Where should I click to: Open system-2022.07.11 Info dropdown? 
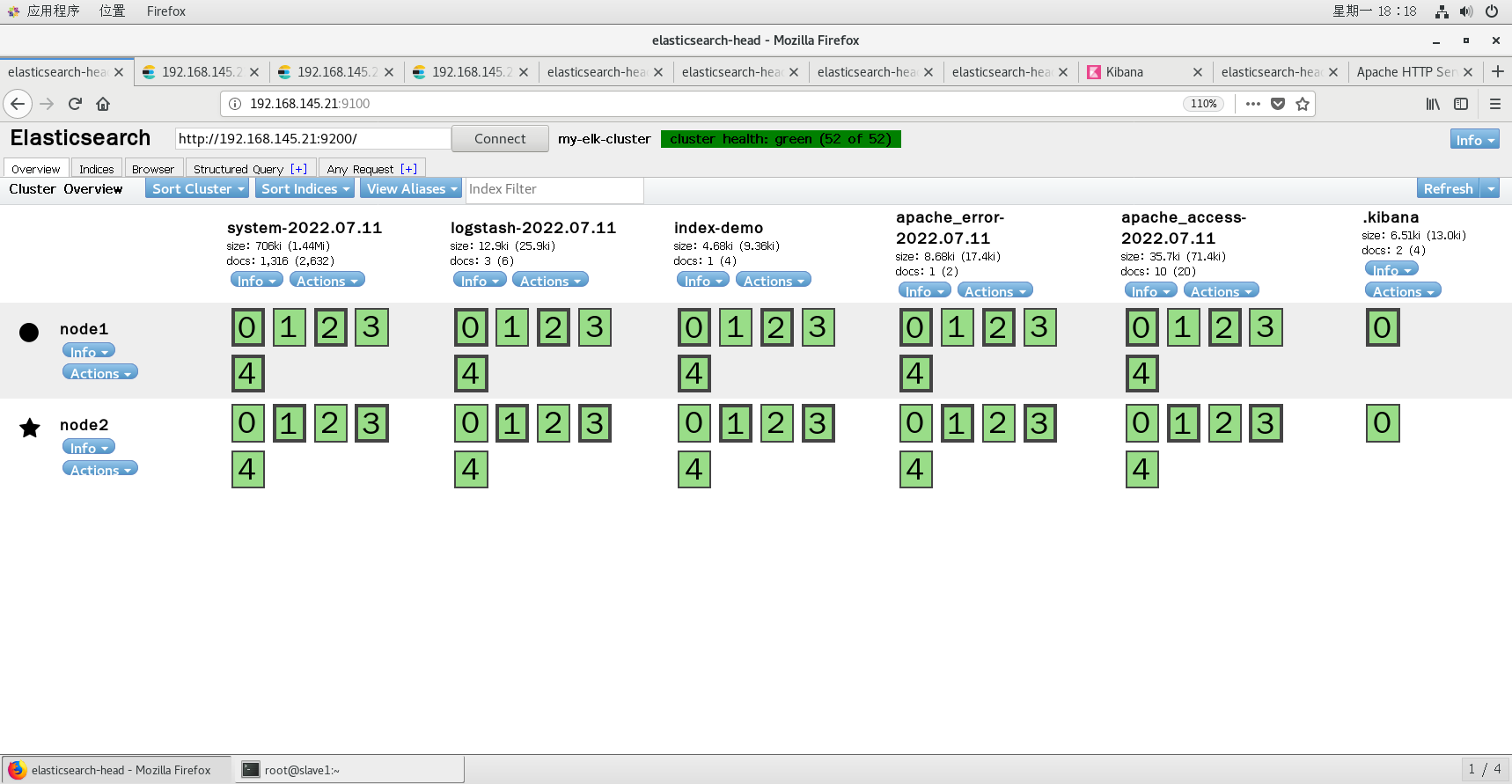click(257, 280)
